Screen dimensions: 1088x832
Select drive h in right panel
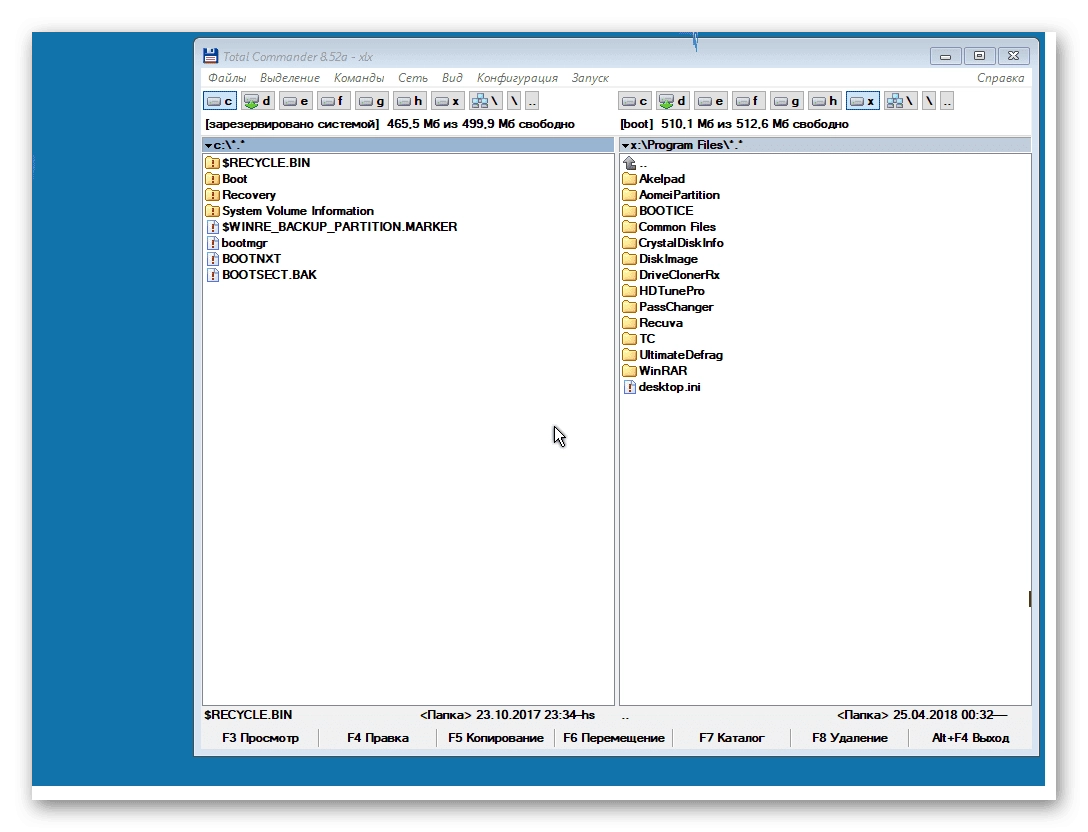pos(825,101)
